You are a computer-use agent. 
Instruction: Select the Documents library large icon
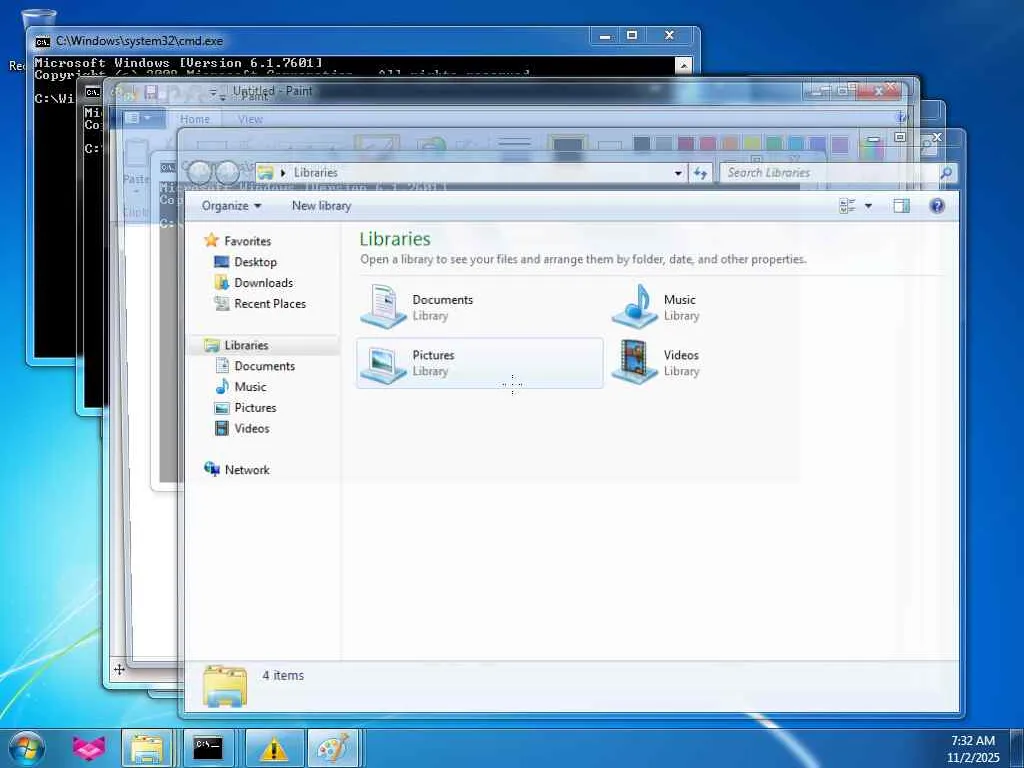click(x=384, y=306)
